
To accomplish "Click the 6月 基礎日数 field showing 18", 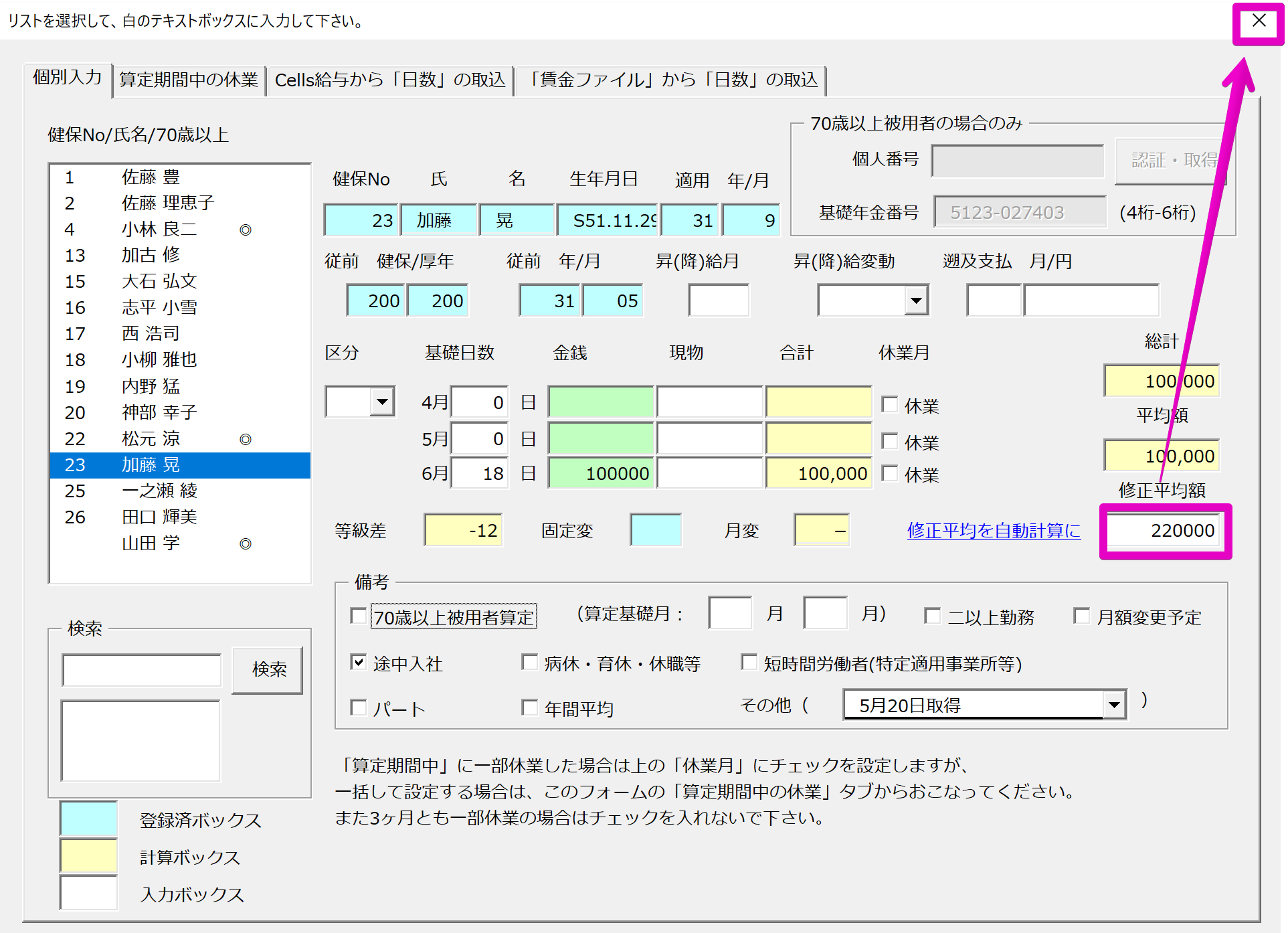I will tap(480, 473).
